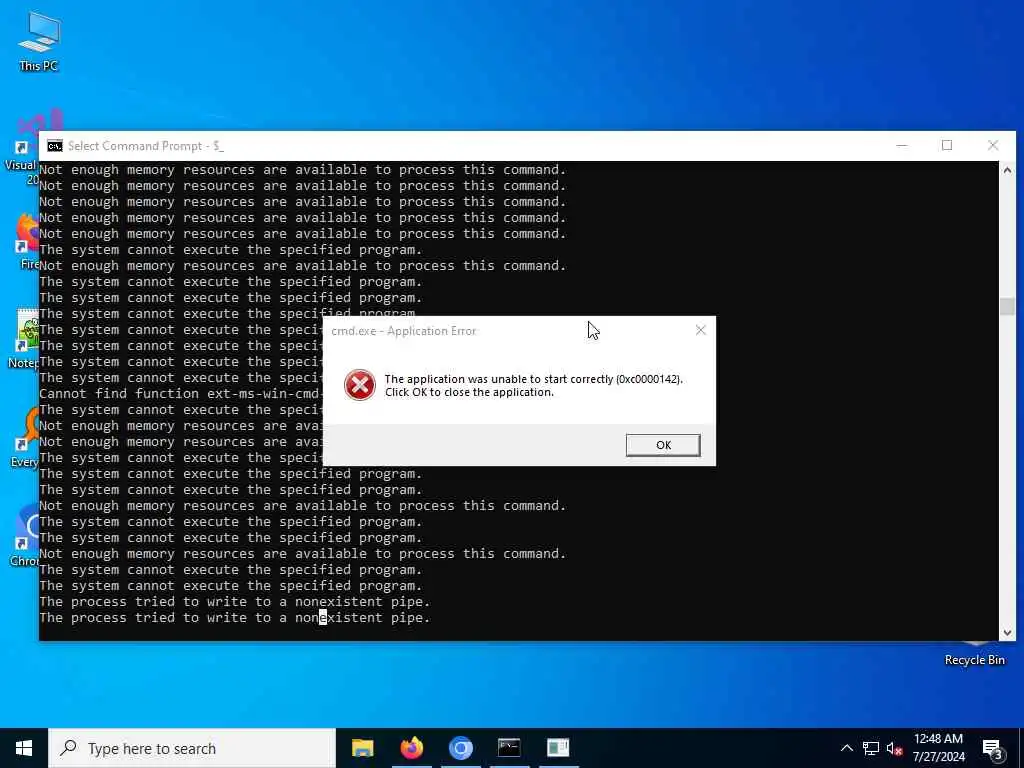Open the This PC desktop icon

coord(39,42)
